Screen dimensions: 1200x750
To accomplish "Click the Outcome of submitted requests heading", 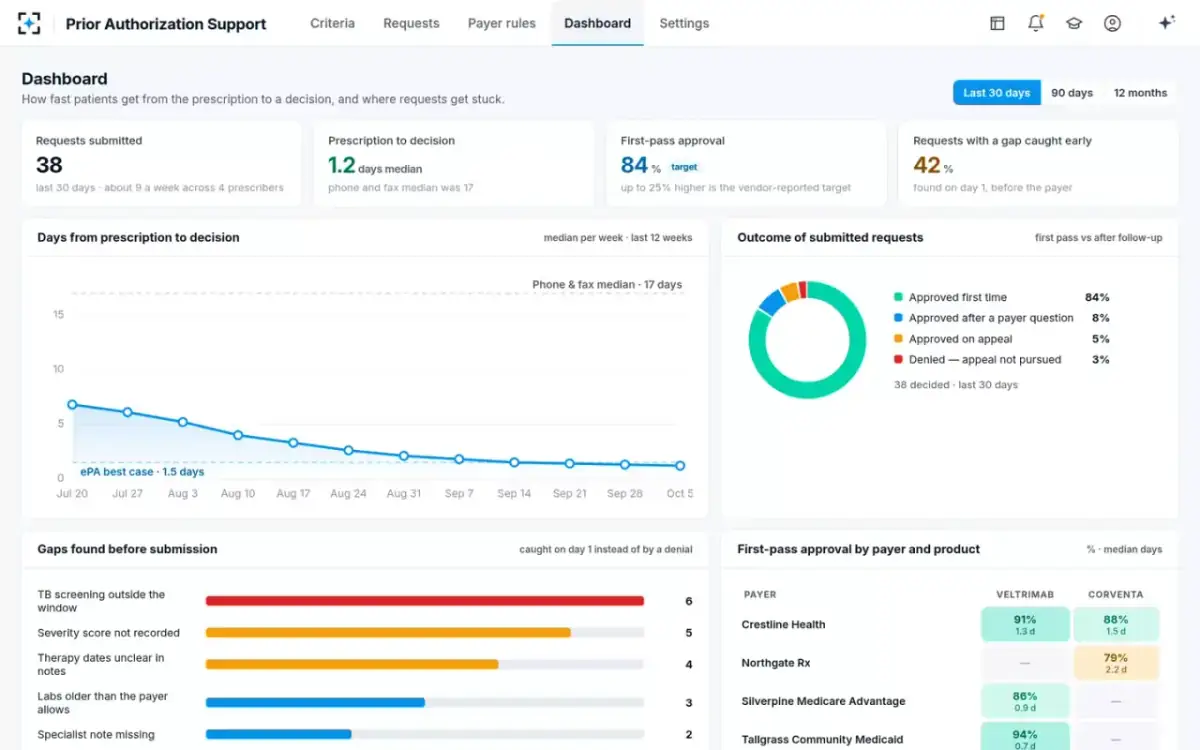I will (x=830, y=238).
